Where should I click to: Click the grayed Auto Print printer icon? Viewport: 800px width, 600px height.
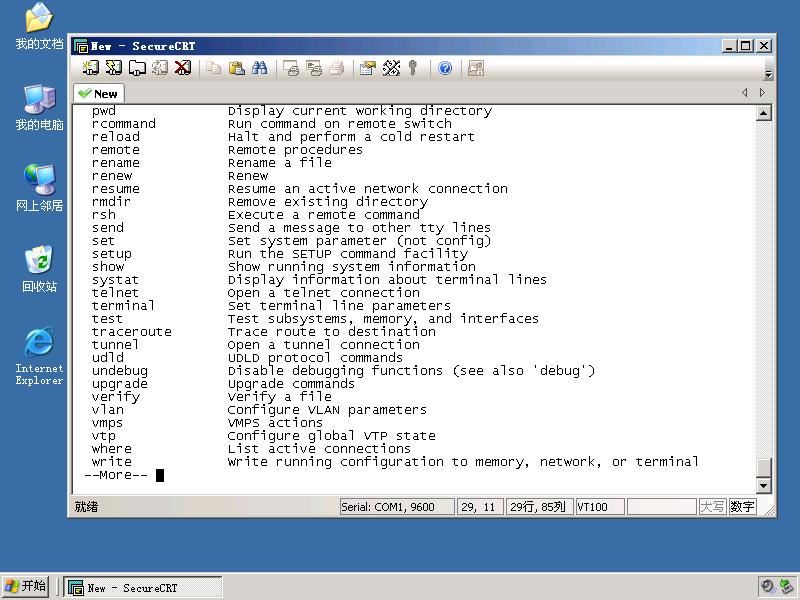tap(337, 68)
